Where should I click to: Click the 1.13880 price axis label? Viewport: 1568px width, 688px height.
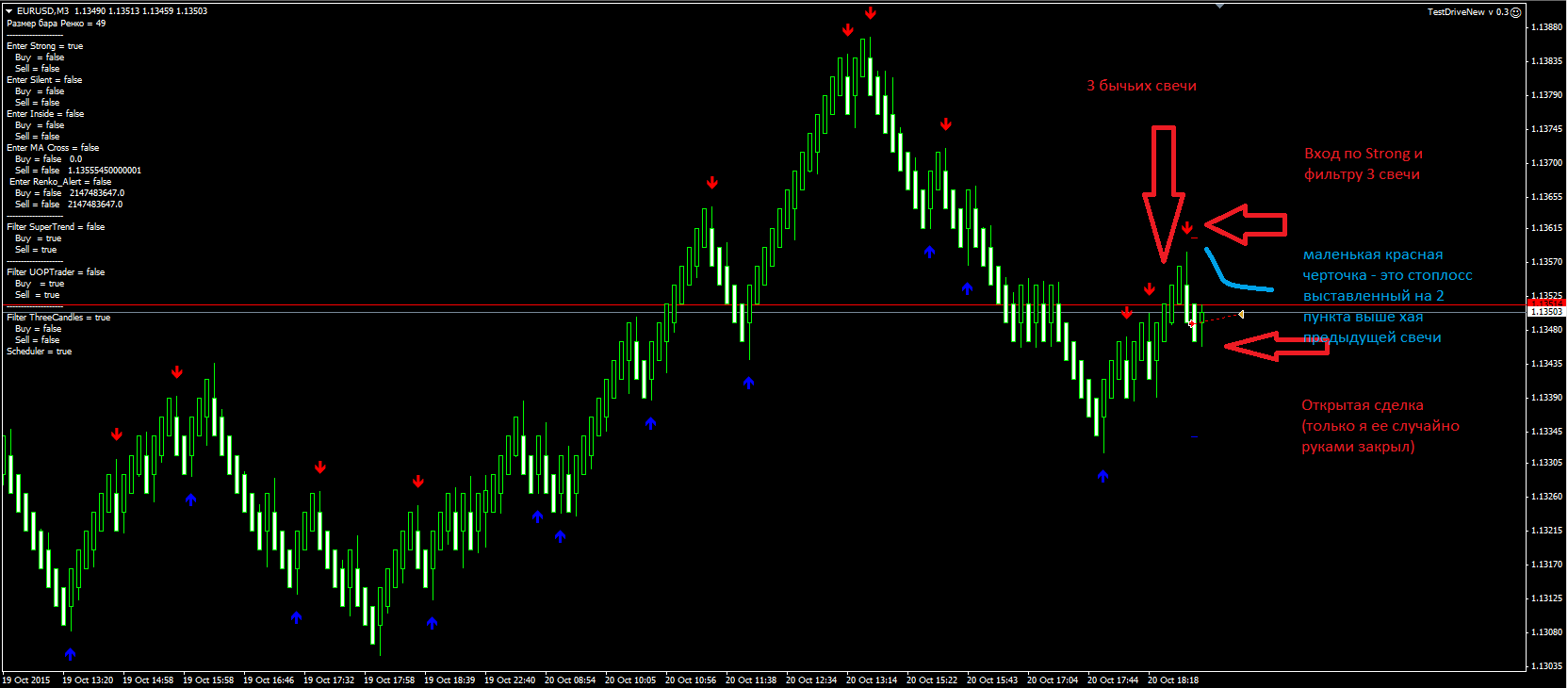1547,27
